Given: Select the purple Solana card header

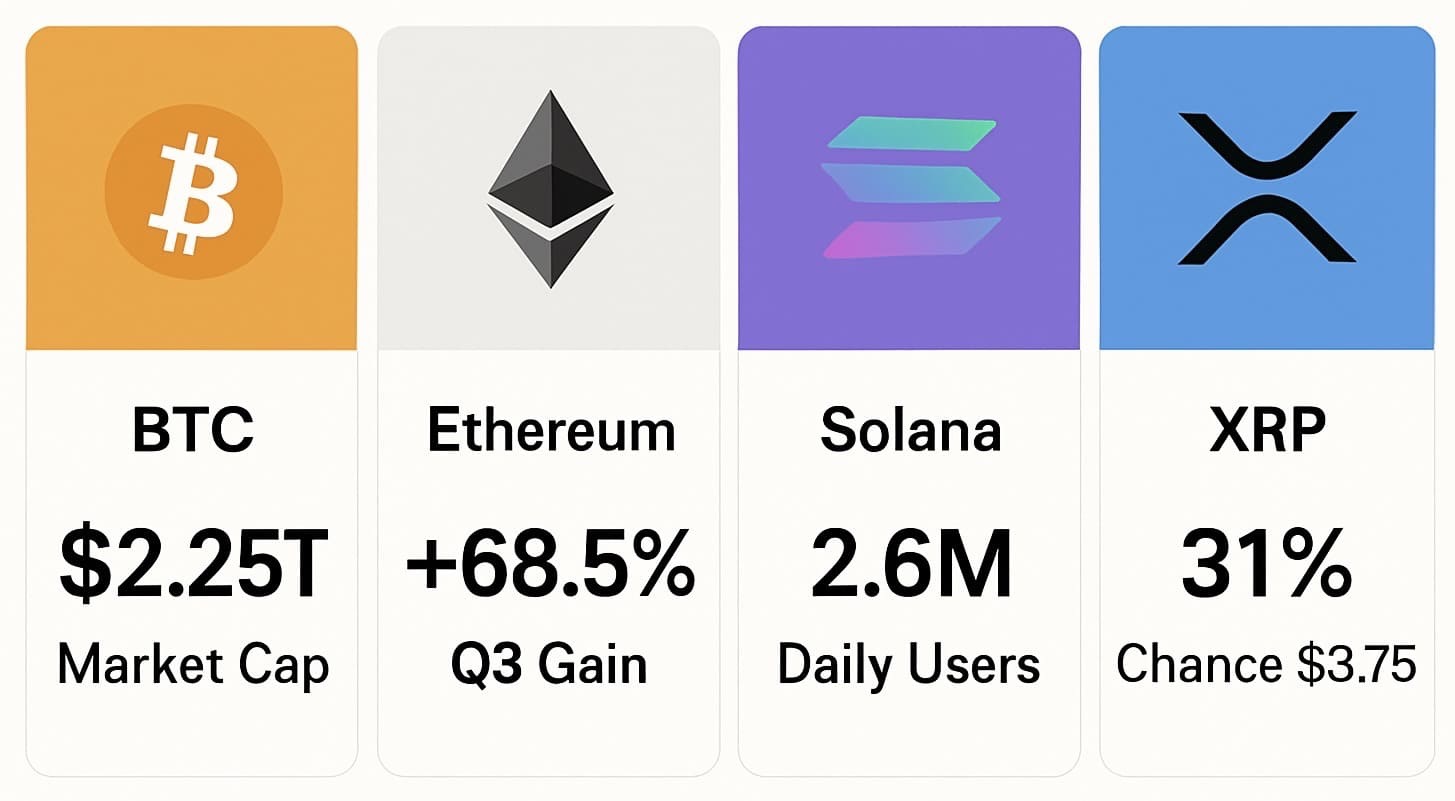Looking at the screenshot, I should pyautogui.click(x=909, y=188).
